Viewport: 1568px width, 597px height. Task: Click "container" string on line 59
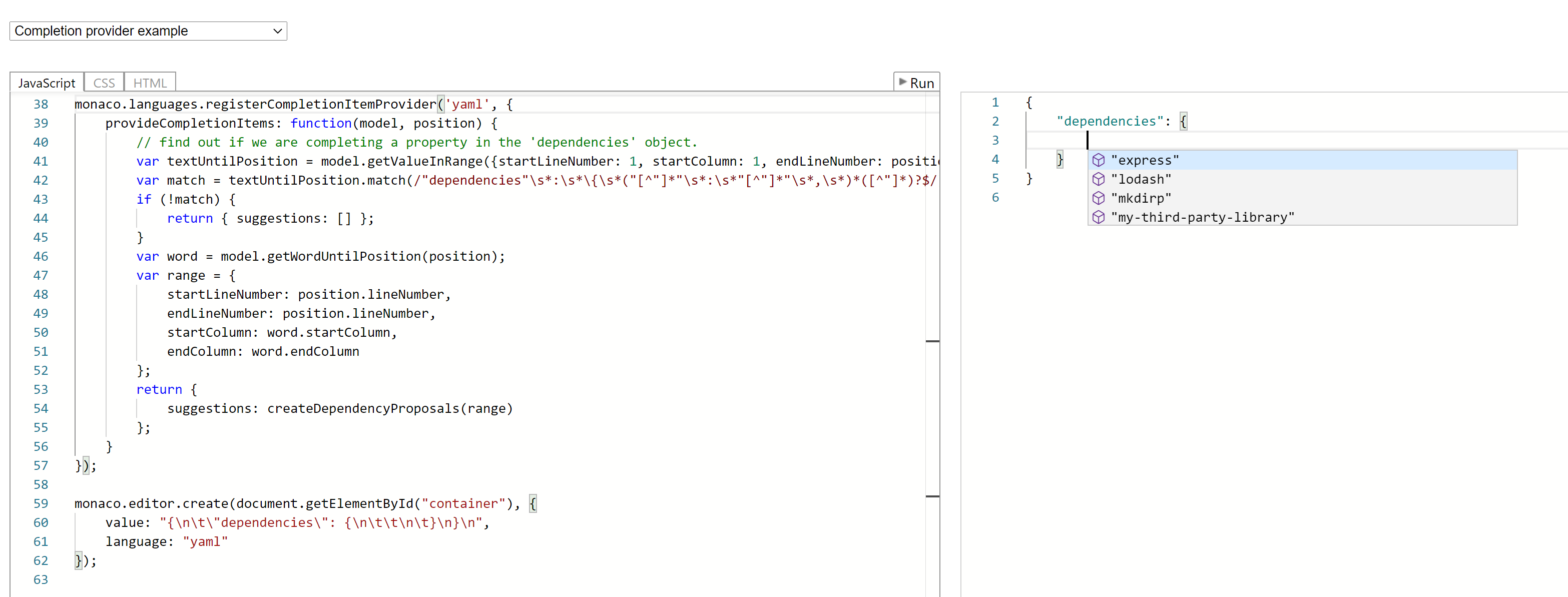tap(463, 503)
